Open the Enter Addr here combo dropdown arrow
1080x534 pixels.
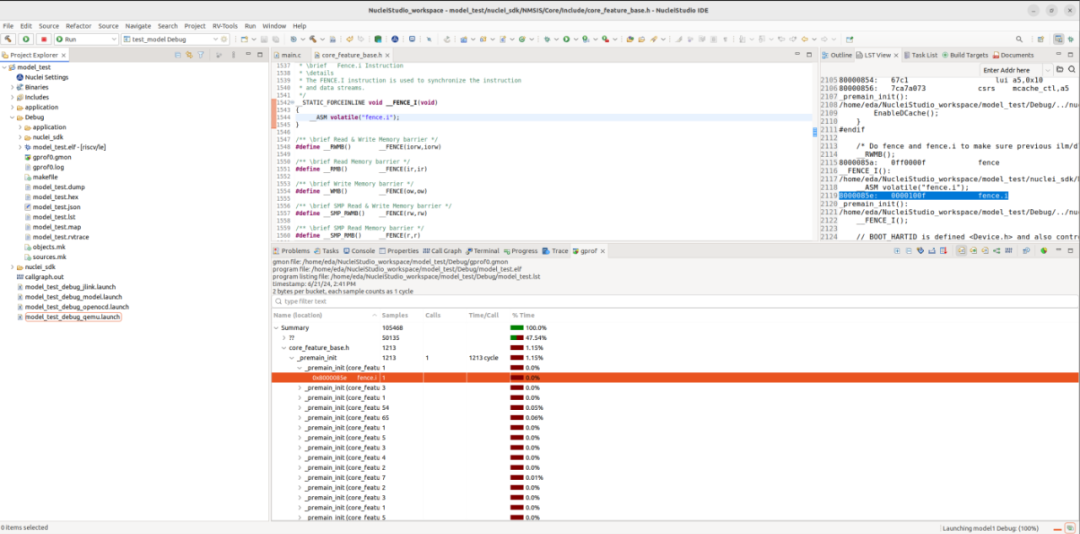[1048, 70]
